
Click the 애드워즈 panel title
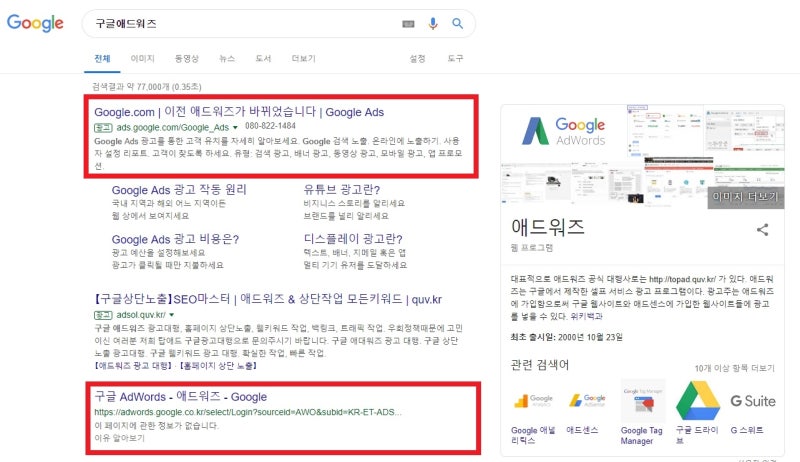547,227
